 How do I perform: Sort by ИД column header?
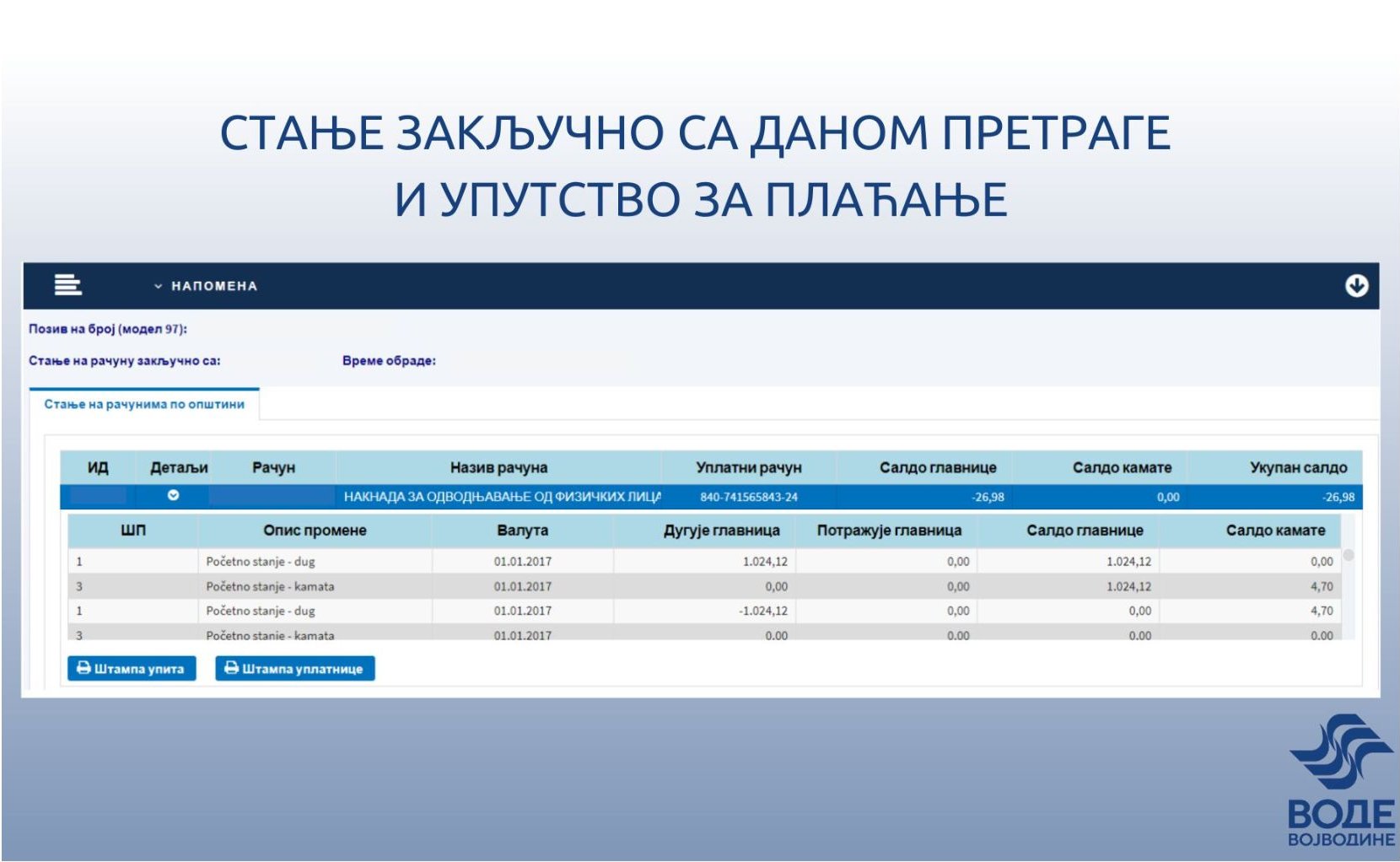[98, 467]
